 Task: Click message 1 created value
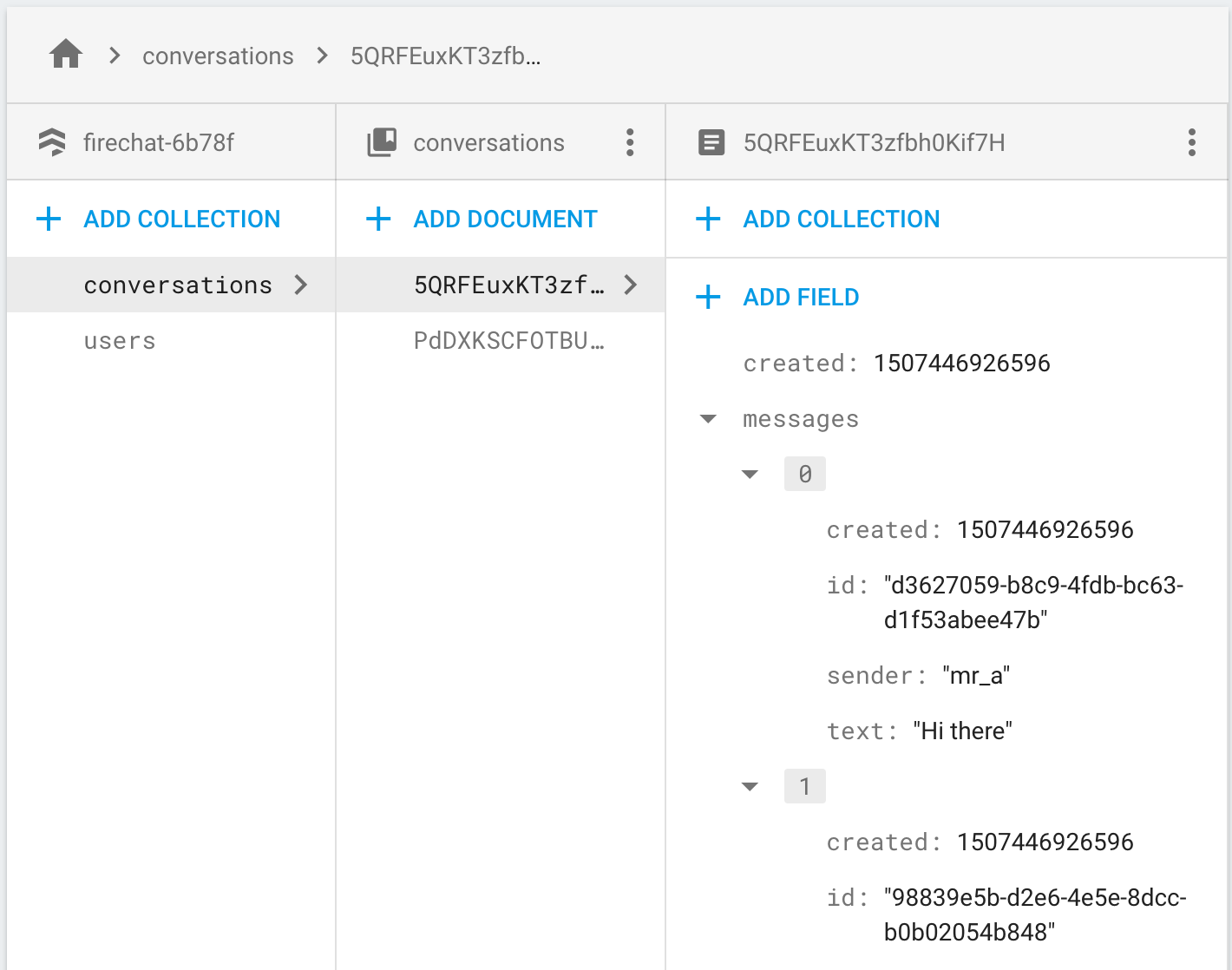1045,842
